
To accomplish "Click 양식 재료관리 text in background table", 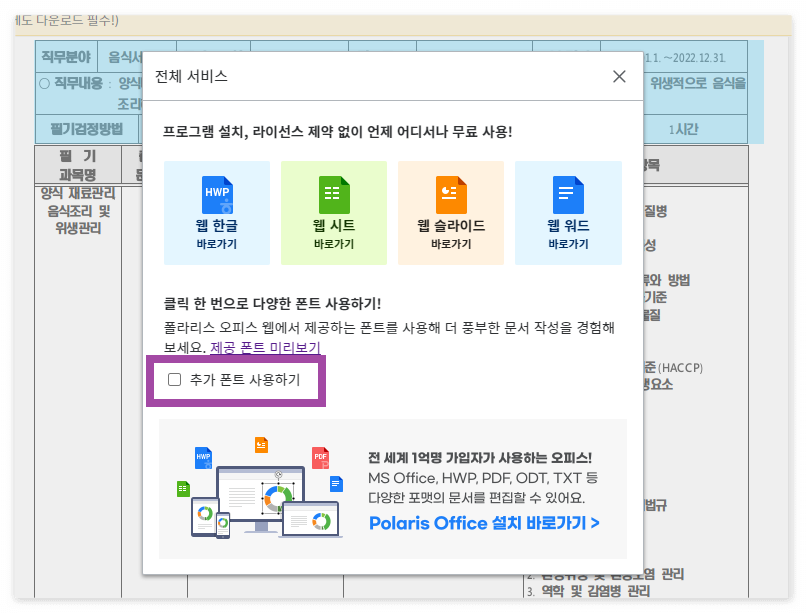I will pos(78,194).
